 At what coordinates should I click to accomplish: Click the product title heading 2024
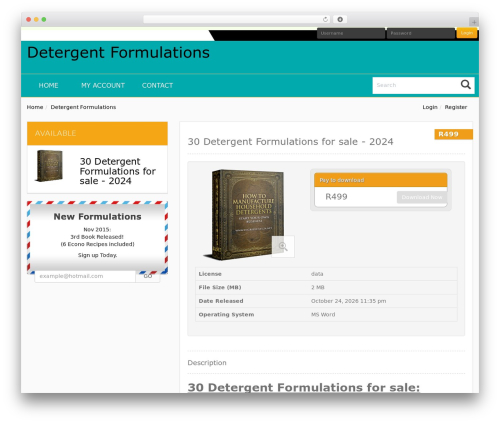(x=290, y=142)
